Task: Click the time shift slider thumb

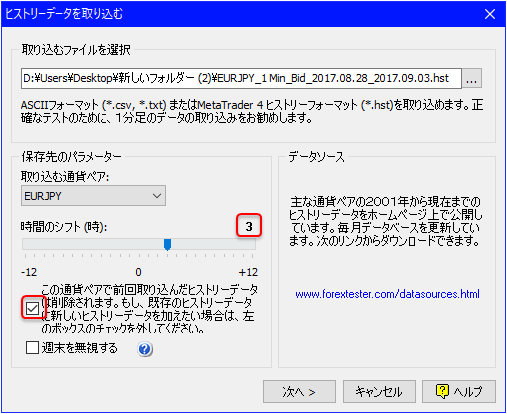Action: point(168,244)
